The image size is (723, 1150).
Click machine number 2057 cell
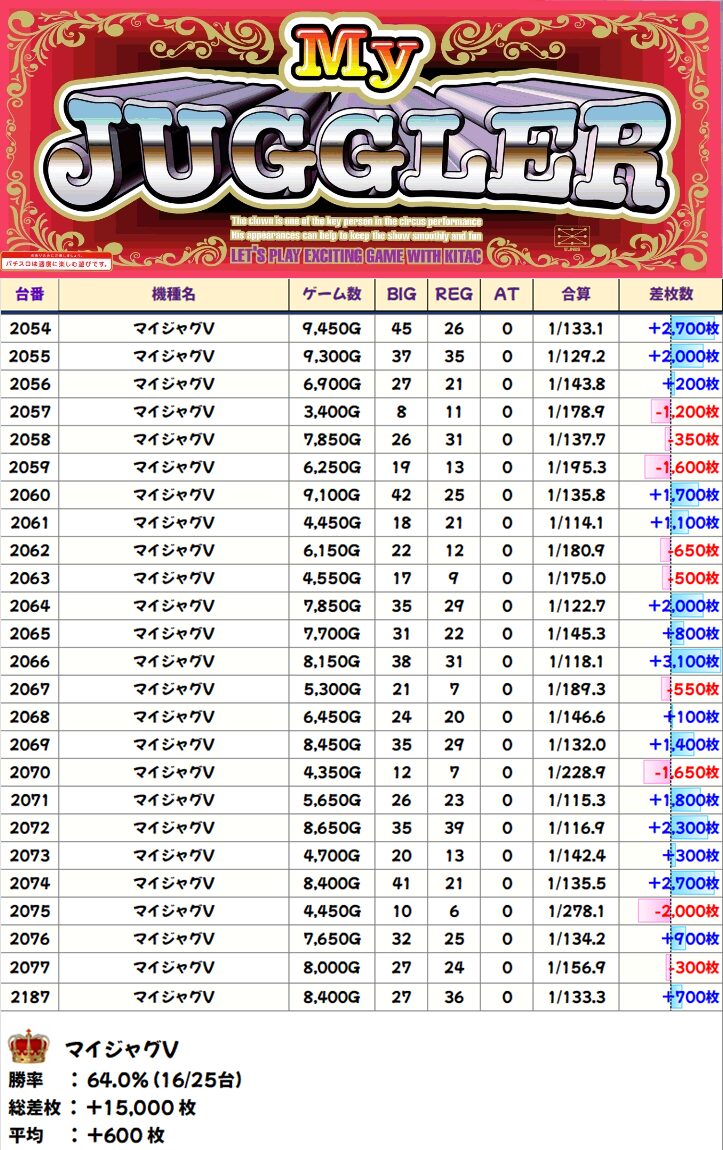click(x=30, y=412)
